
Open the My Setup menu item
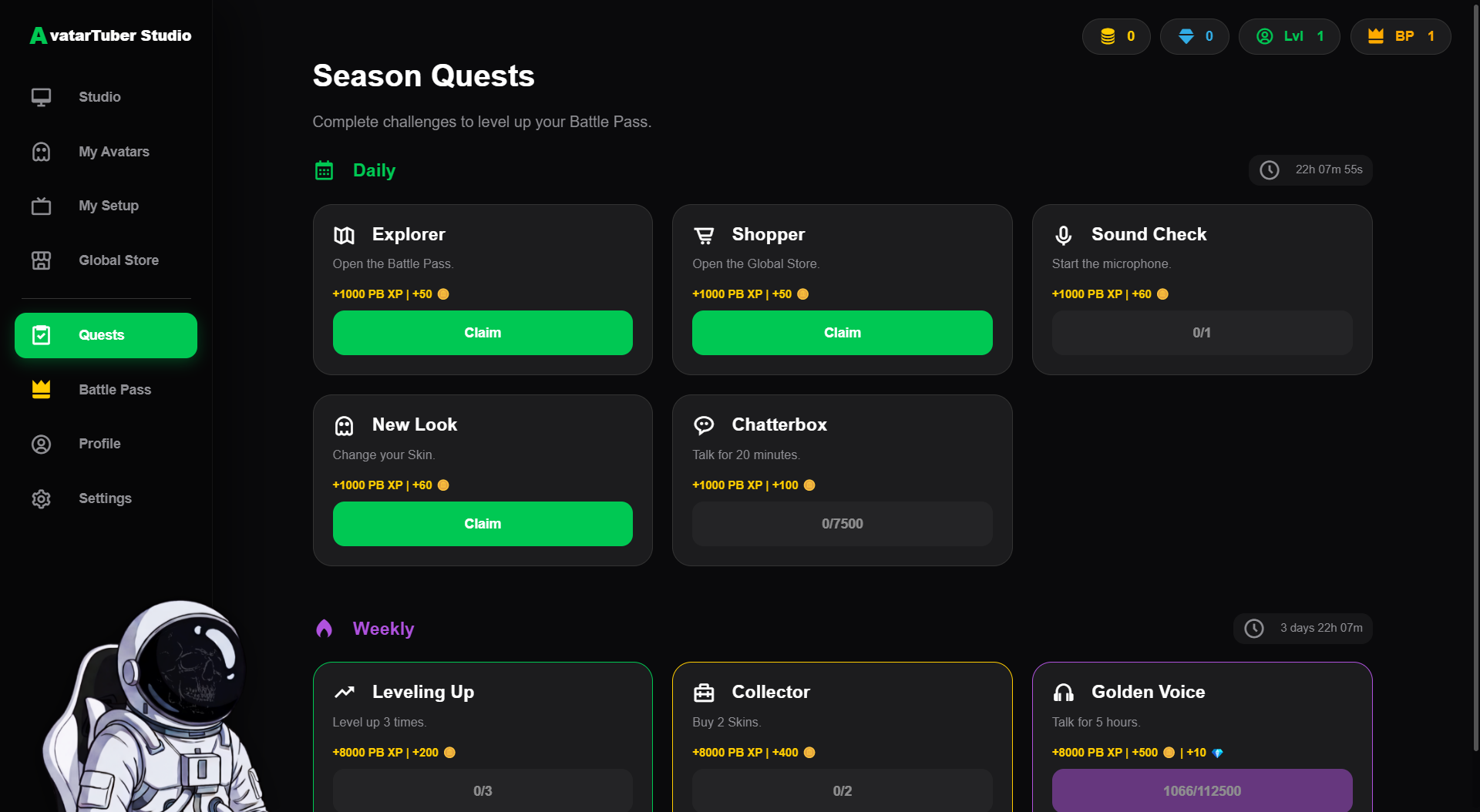coord(108,206)
